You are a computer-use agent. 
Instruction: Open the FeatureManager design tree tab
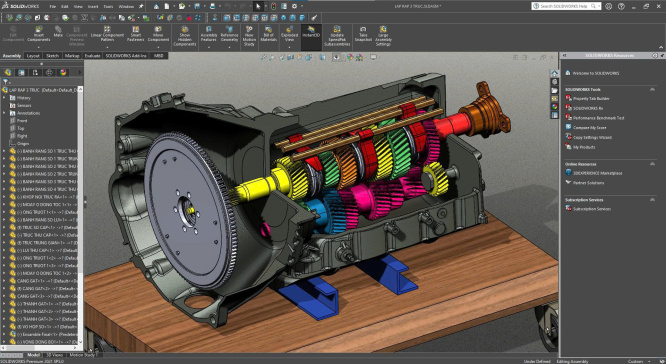[x=8, y=72]
